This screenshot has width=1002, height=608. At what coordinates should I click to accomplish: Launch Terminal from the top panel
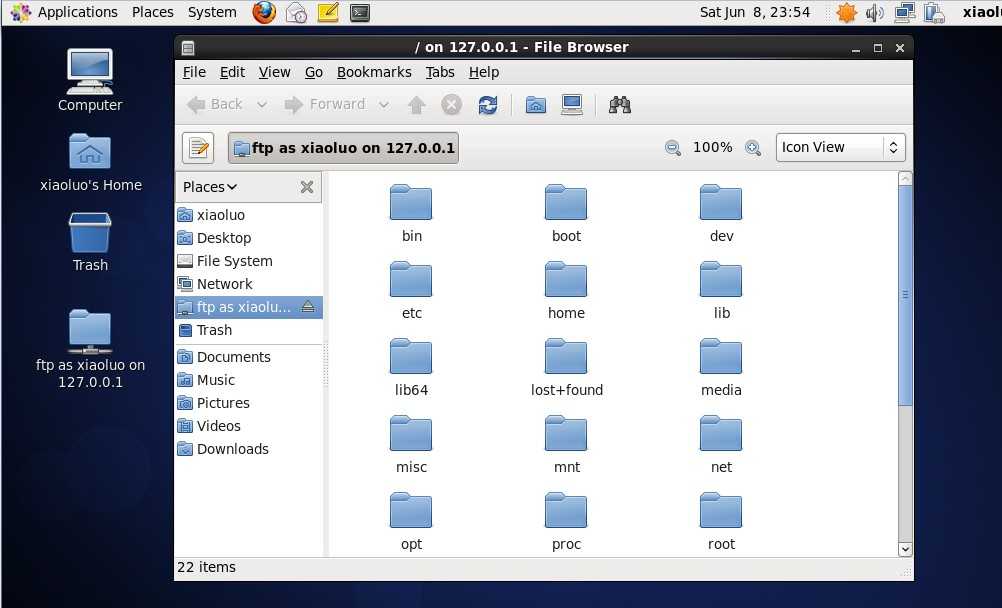point(360,12)
